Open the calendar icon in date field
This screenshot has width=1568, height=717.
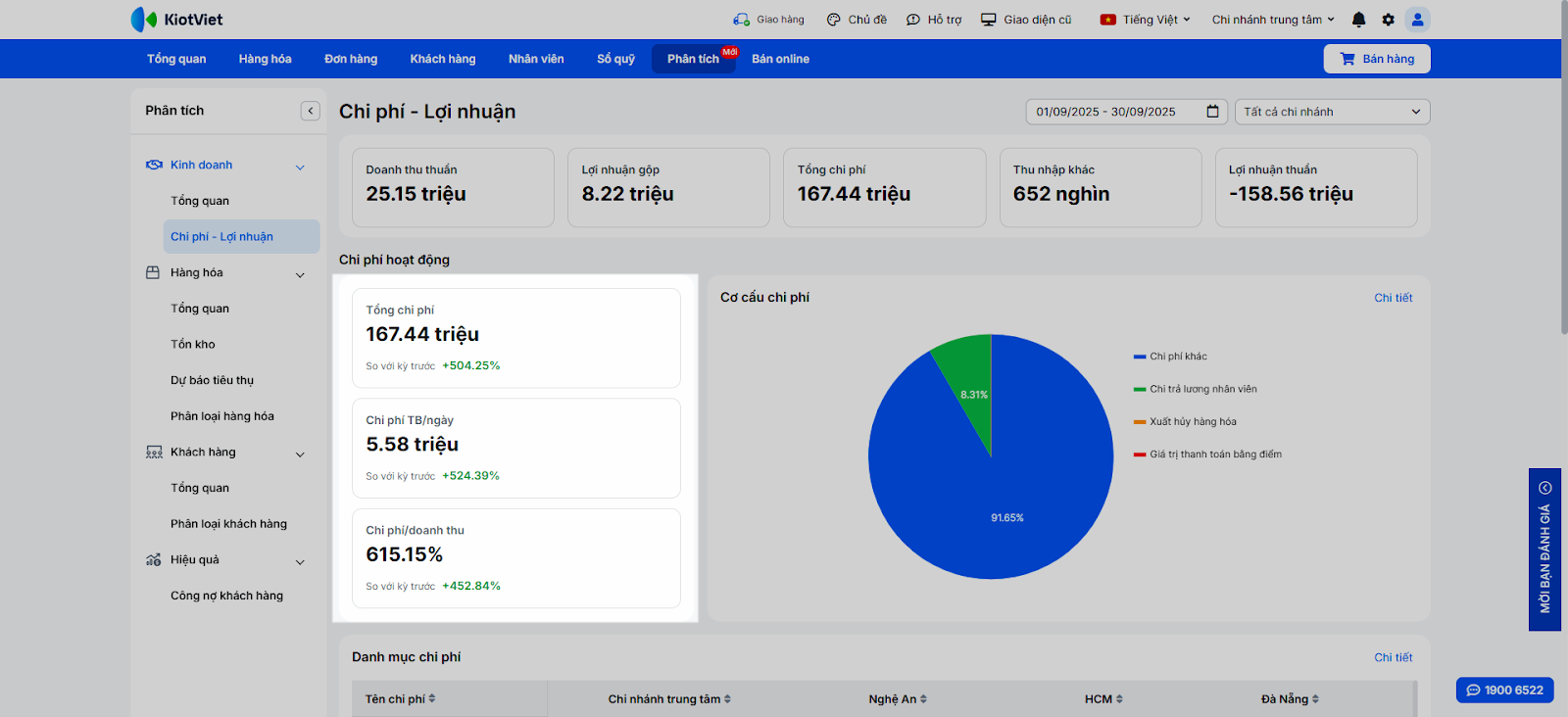click(x=1212, y=112)
